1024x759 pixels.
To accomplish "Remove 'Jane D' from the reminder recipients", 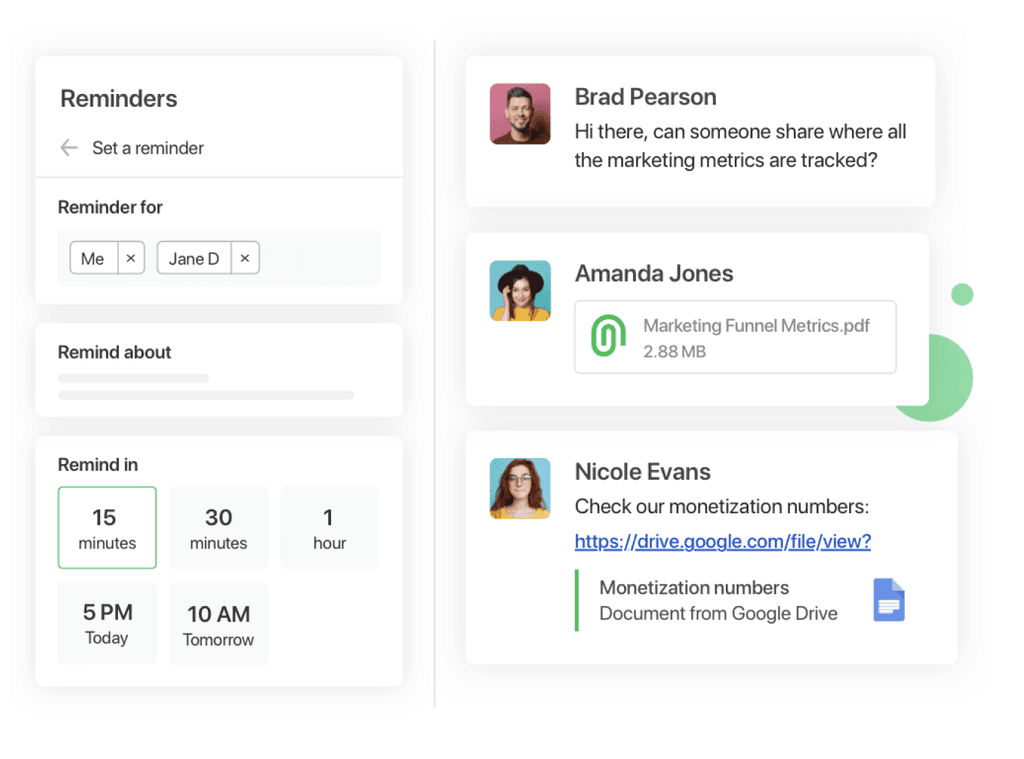I will (244, 257).
